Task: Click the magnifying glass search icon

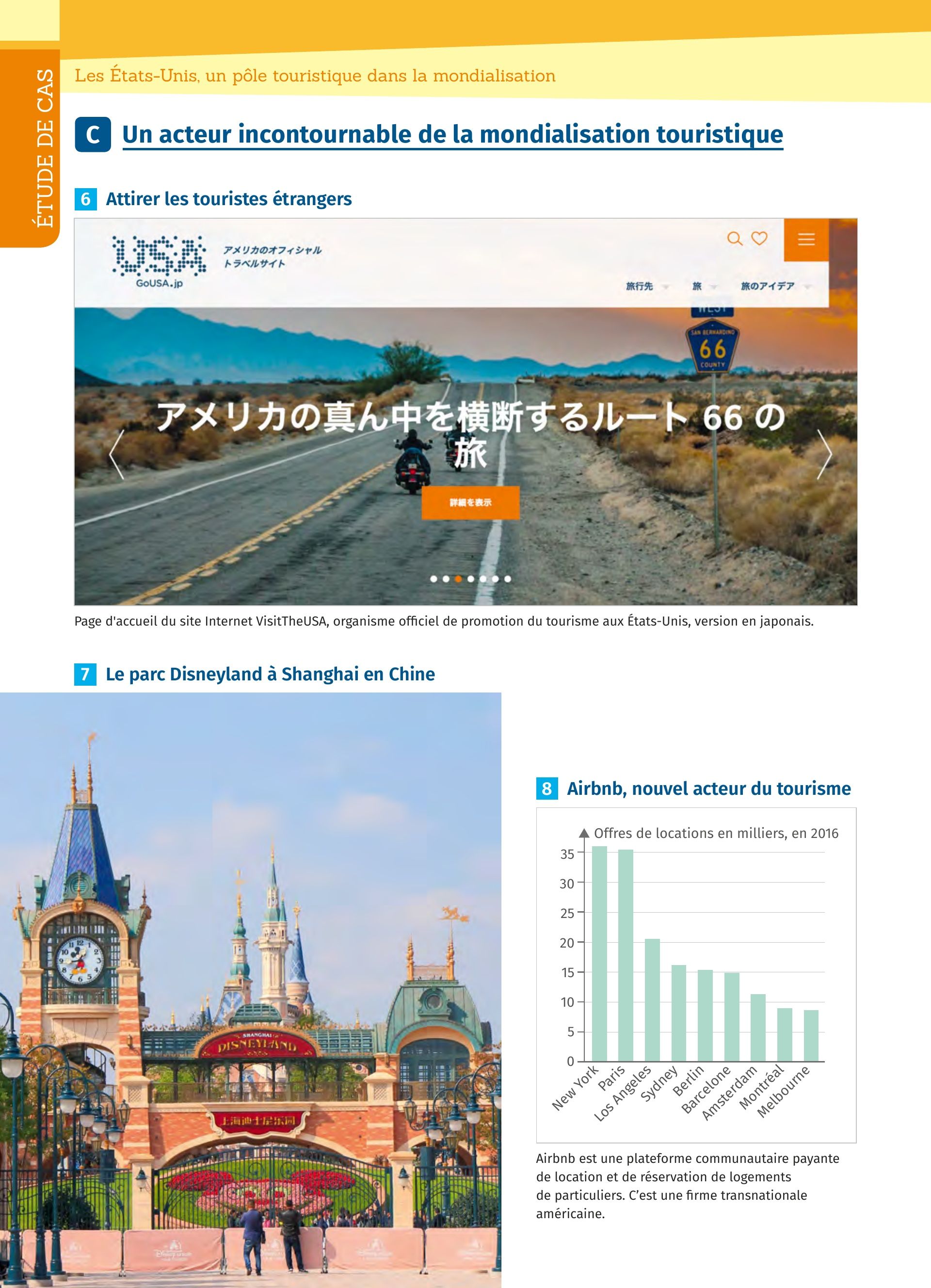Action: tap(734, 239)
